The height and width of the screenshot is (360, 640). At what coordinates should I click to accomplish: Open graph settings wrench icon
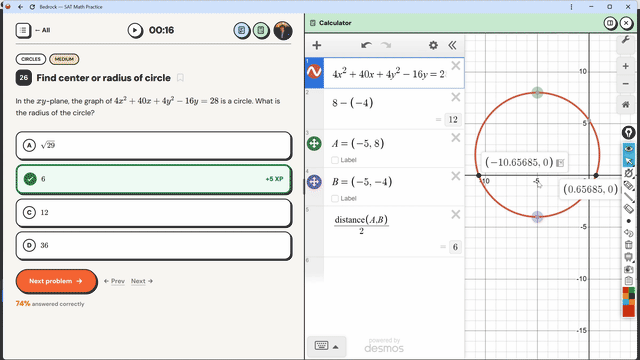[625, 40]
